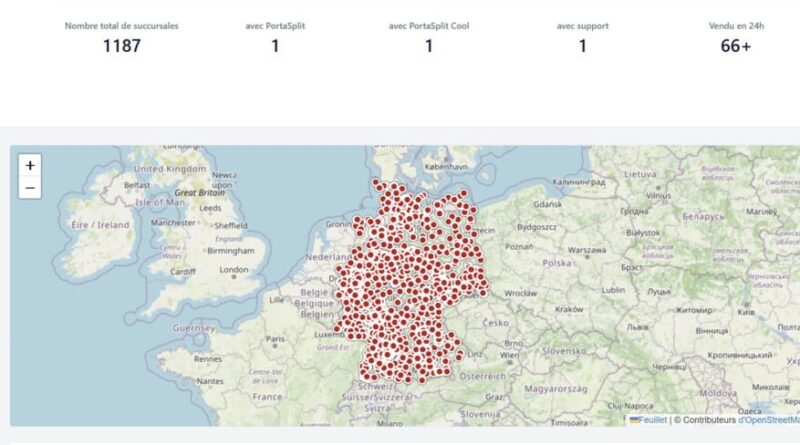
Task: Zoom in on the map with plus button
Action: 30,165
